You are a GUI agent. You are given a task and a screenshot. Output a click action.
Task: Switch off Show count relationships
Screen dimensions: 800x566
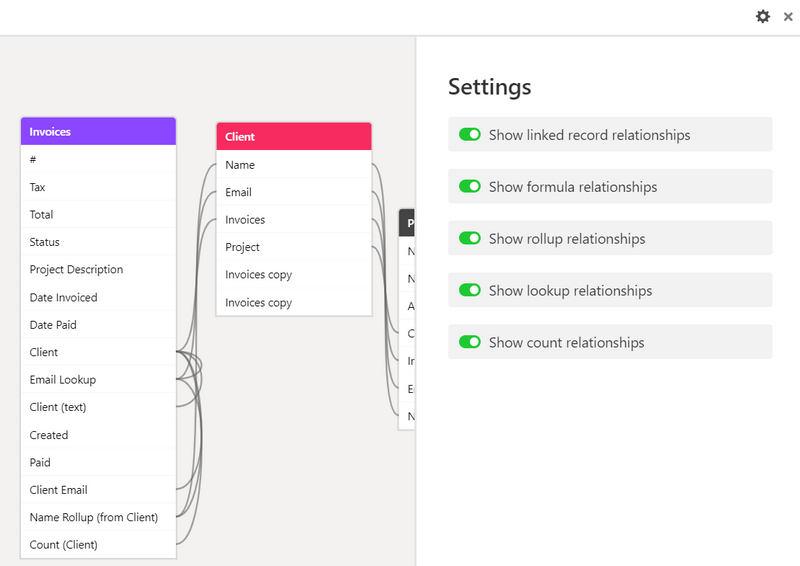click(x=470, y=343)
